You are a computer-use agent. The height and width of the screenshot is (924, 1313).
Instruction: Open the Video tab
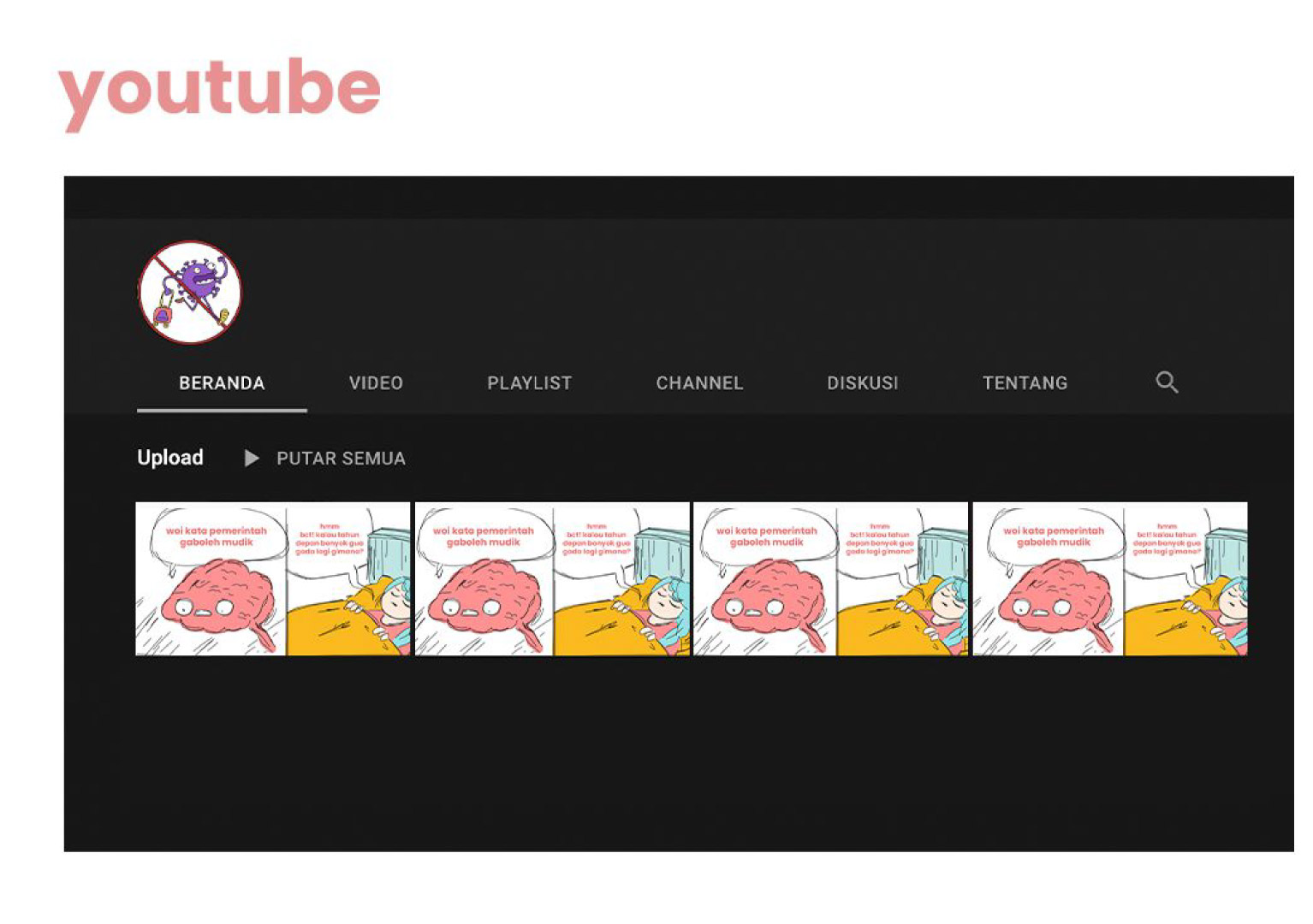click(x=376, y=383)
